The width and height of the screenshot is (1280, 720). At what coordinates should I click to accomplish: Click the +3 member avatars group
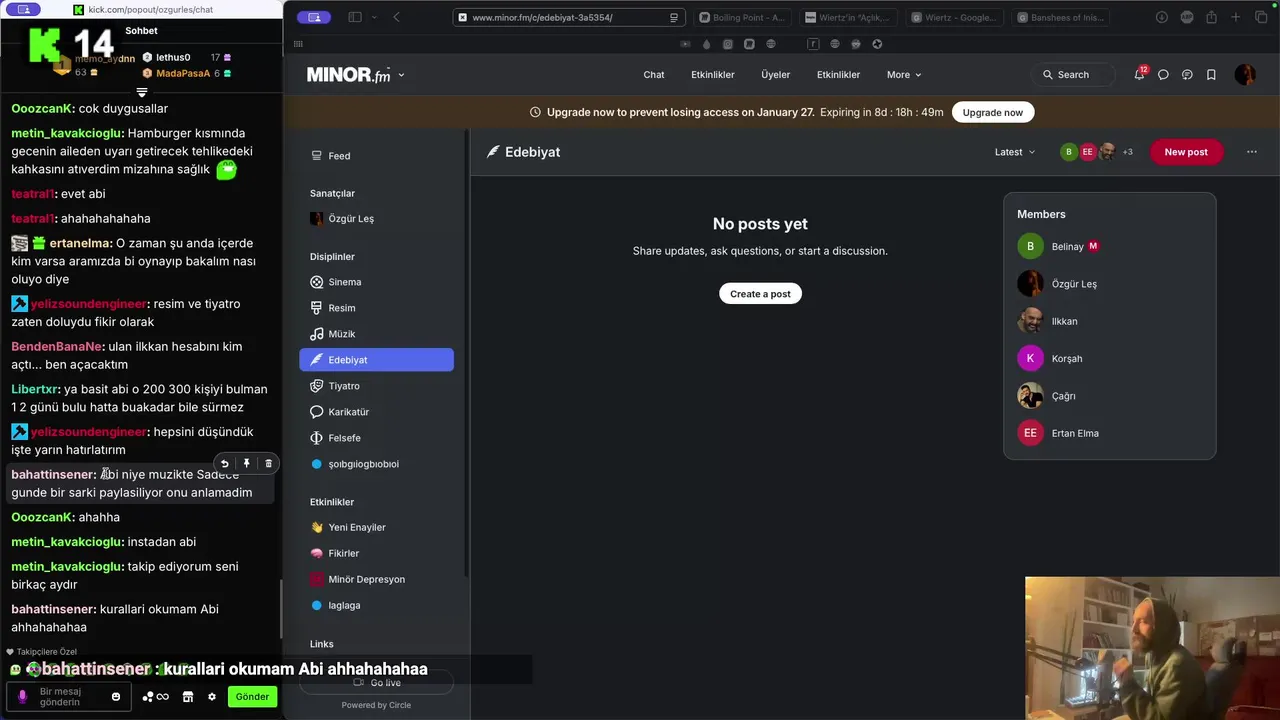point(1097,152)
